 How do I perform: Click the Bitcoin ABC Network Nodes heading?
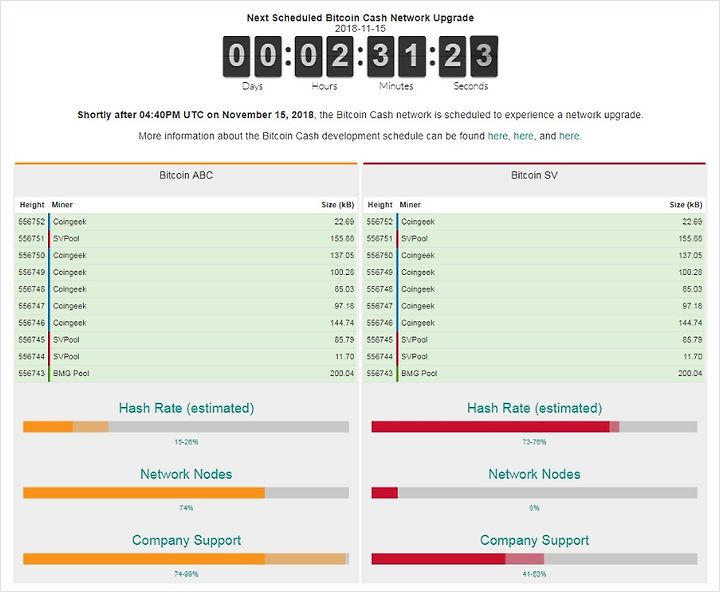[186, 474]
